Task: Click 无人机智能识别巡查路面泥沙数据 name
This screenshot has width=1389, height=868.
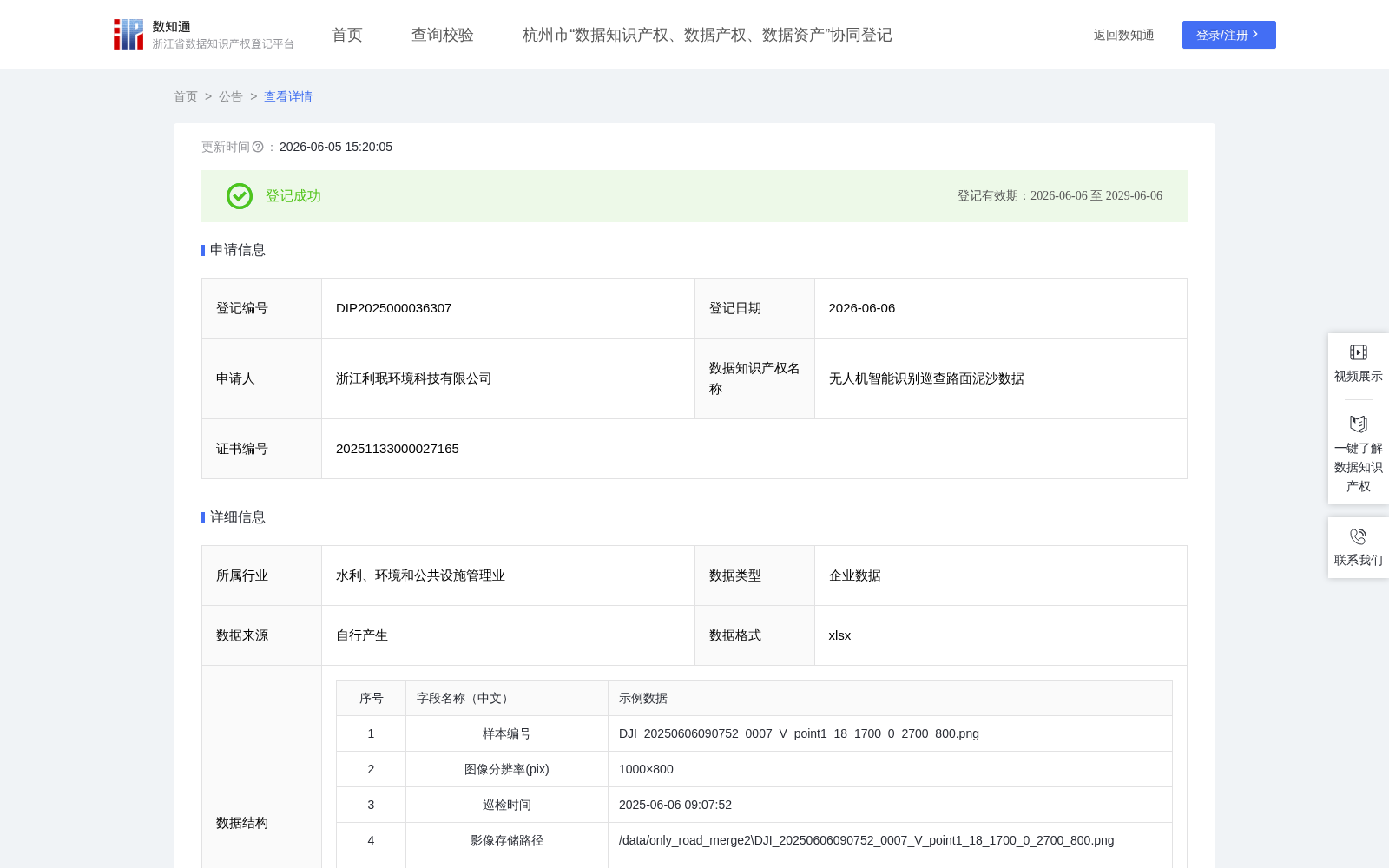Action: point(926,378)
